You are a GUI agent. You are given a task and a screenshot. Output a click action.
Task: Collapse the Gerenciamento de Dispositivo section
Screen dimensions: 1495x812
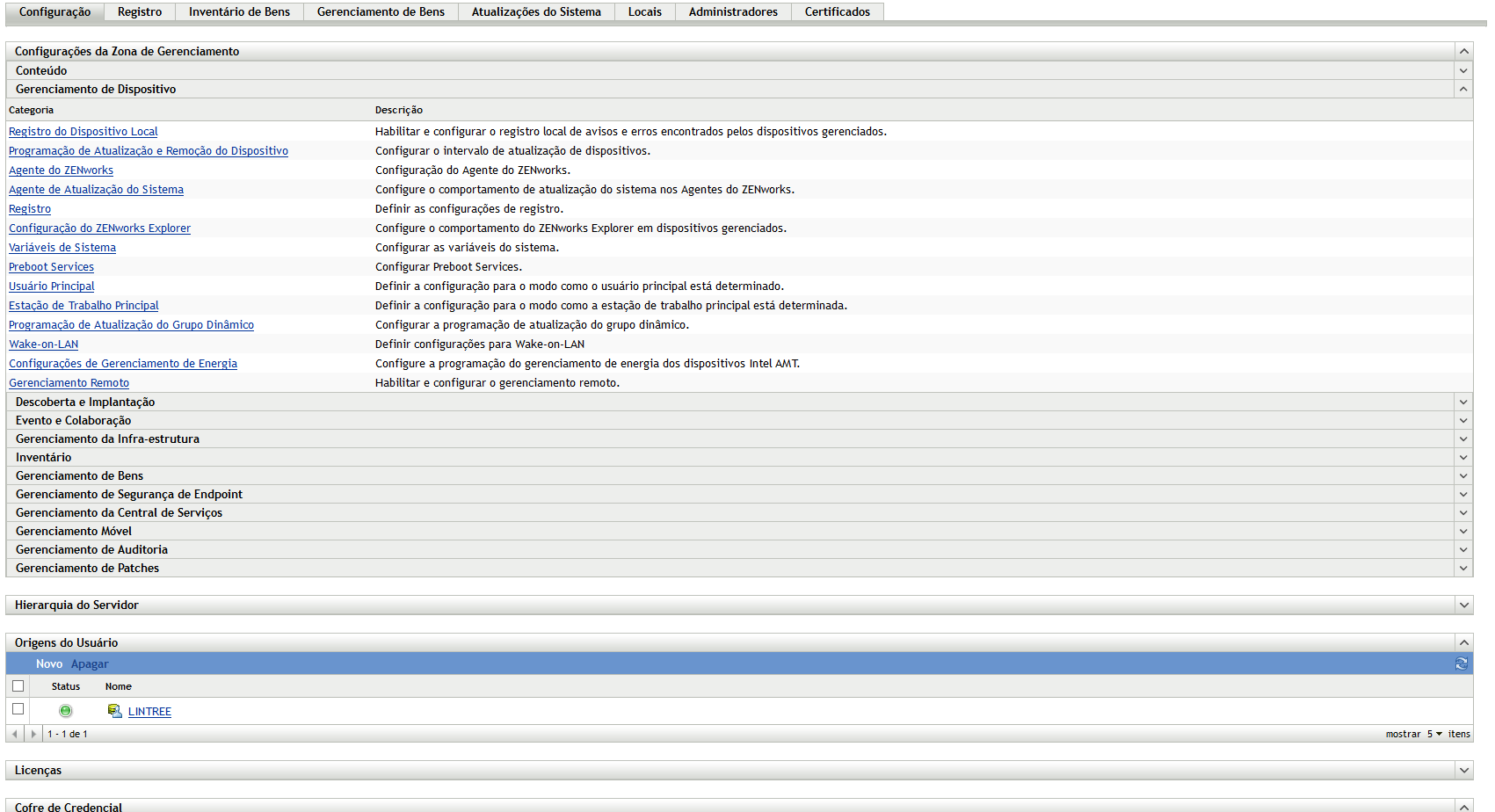coord(1463,90)
